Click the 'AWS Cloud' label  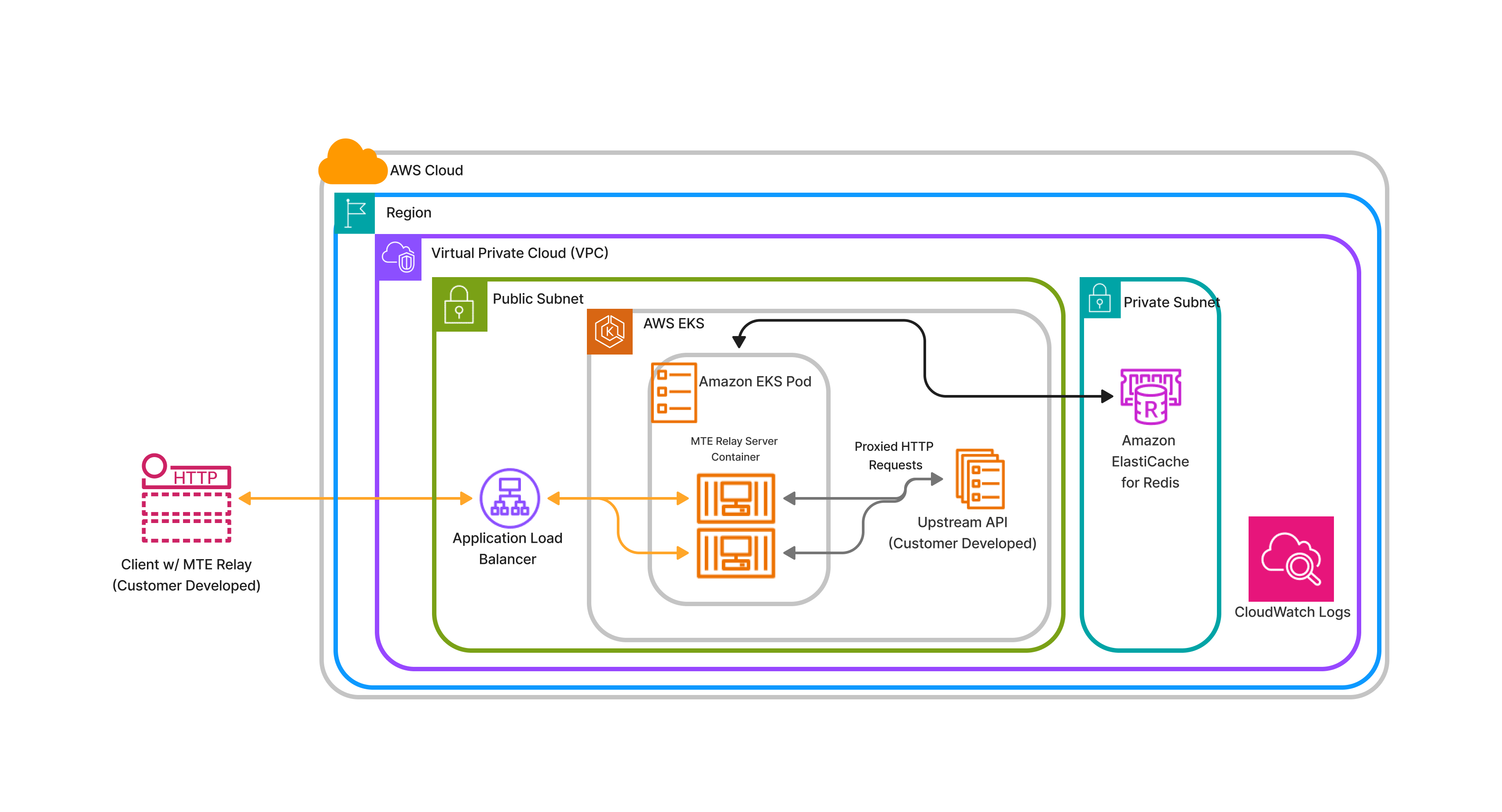[x=426, y=170]
